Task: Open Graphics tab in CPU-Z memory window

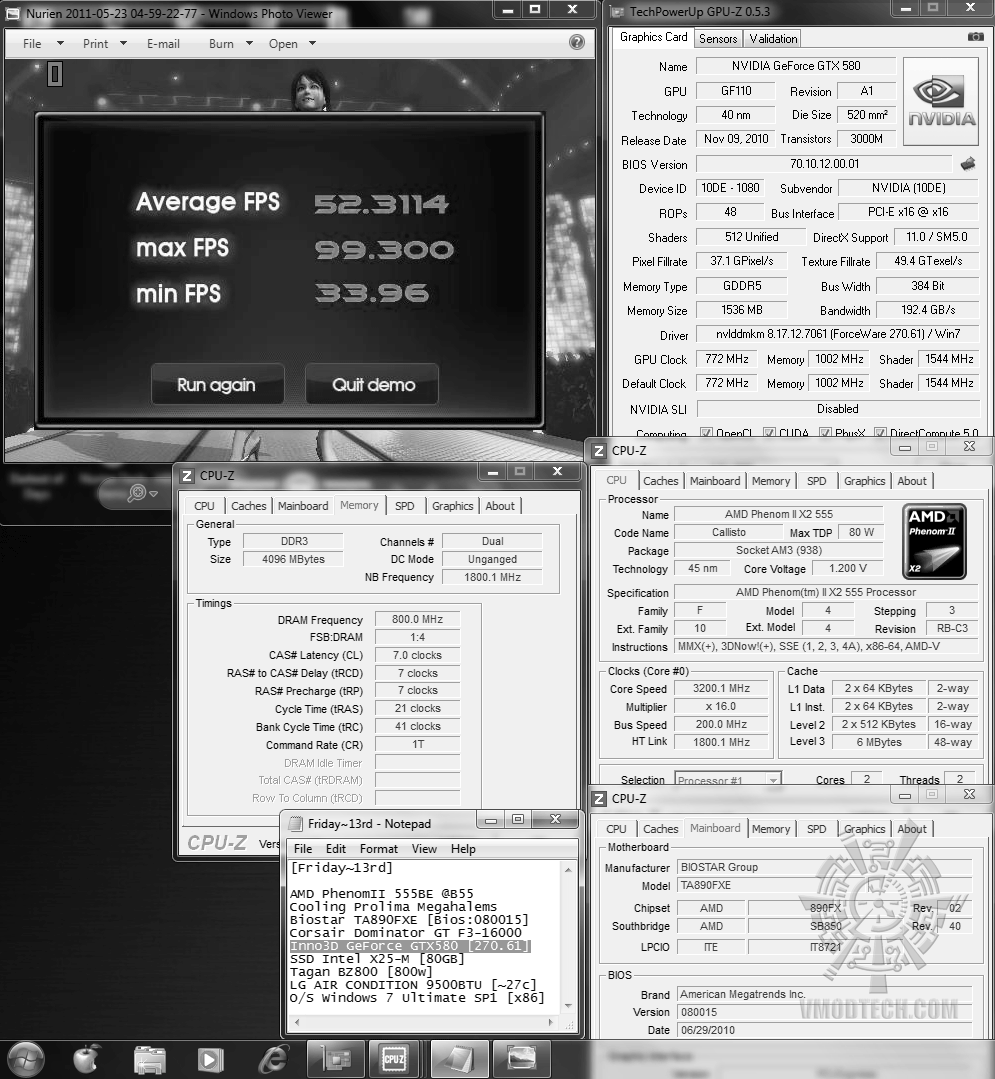Action: click(452, 506)
